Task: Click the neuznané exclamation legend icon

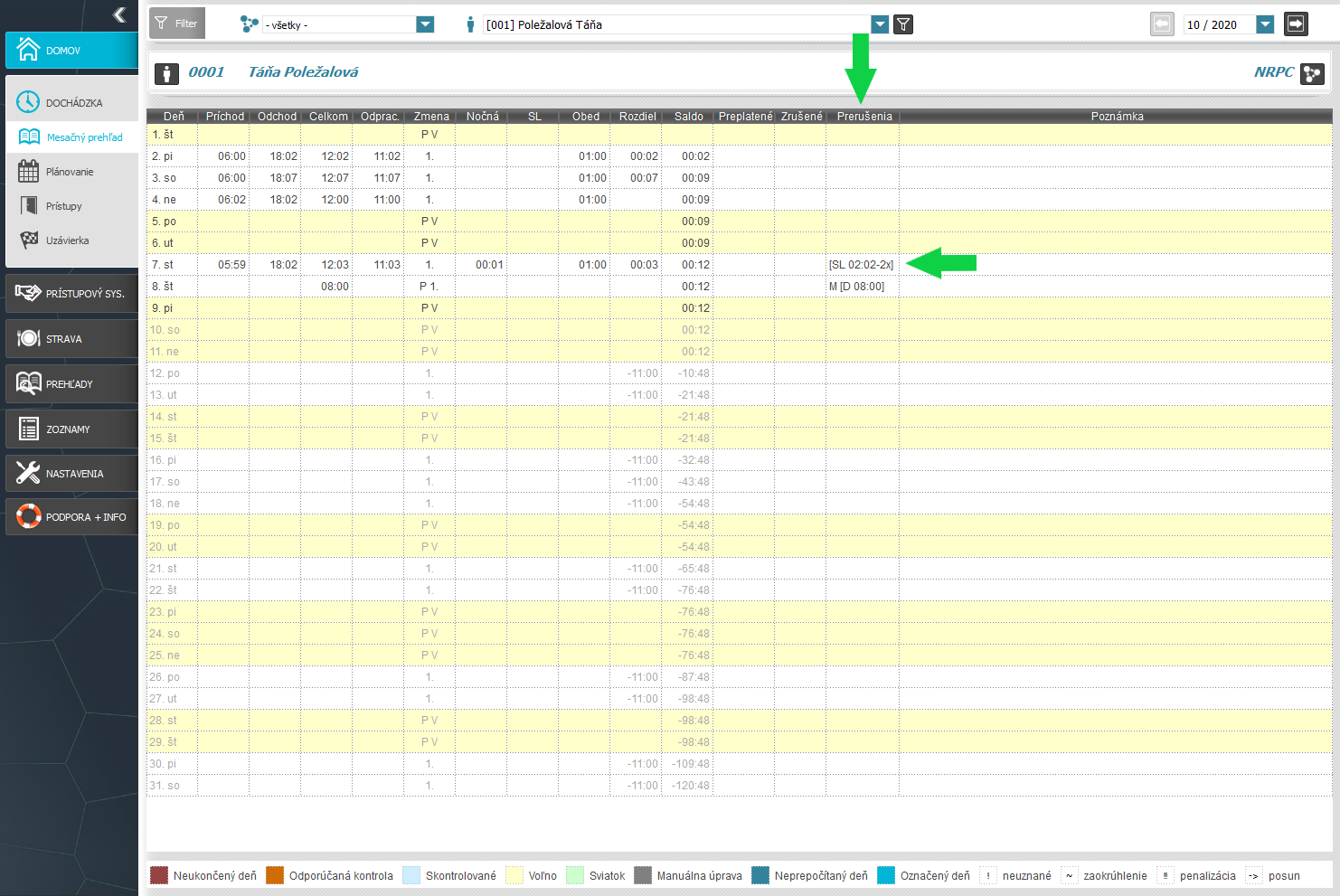Action: [988, 875]
